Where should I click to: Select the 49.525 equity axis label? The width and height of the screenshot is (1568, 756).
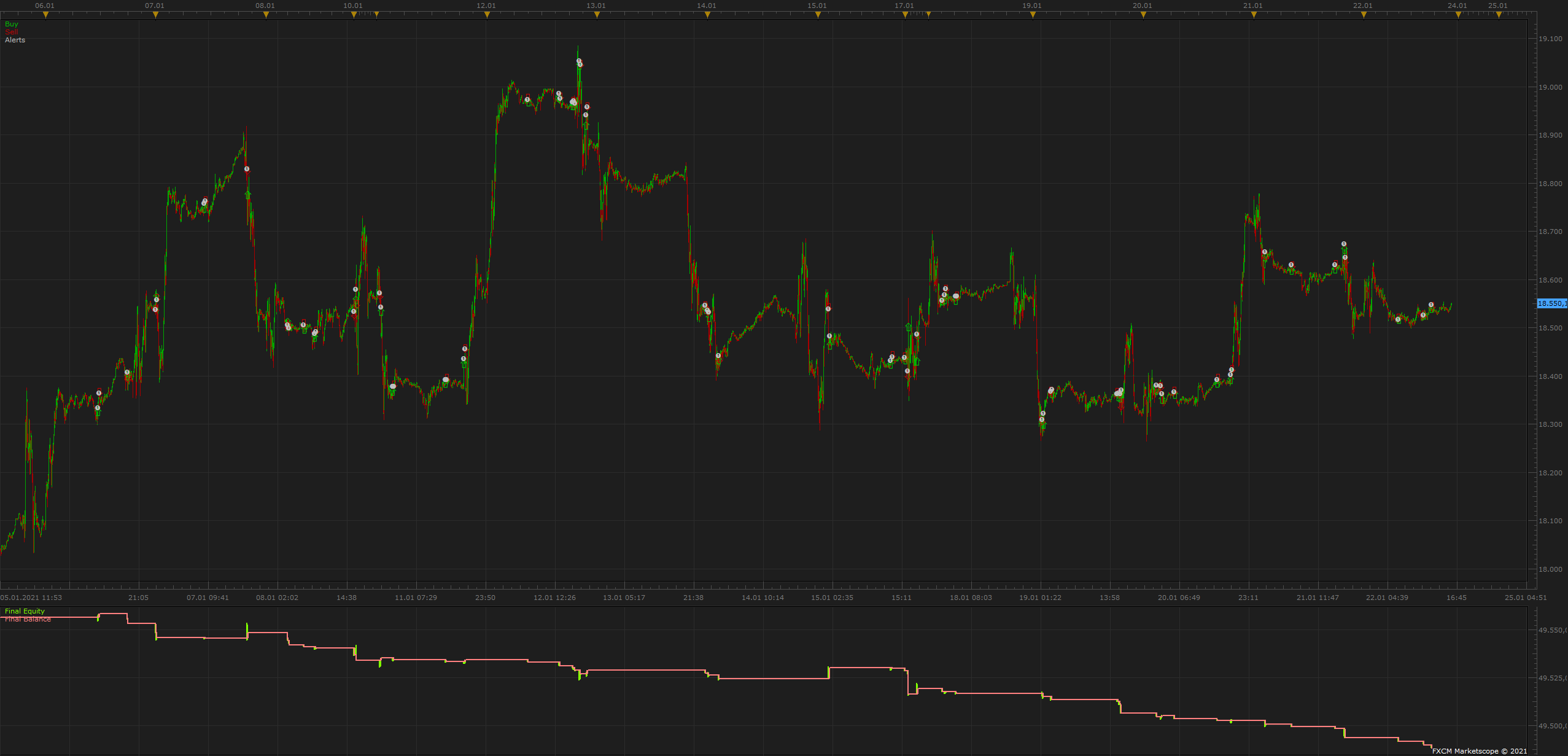coord(1552,678)
